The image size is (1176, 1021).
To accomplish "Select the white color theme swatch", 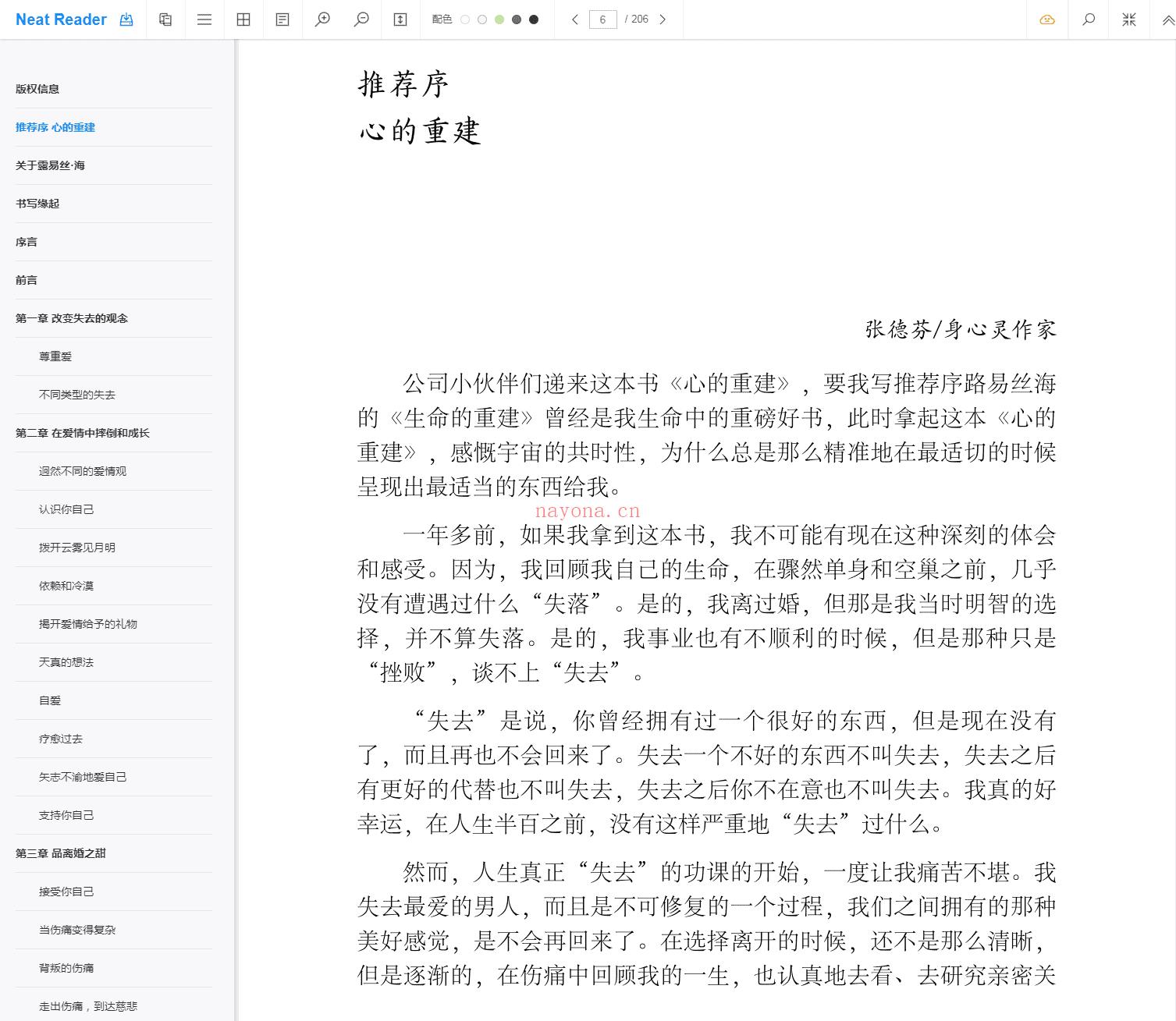I will [465, 19].
